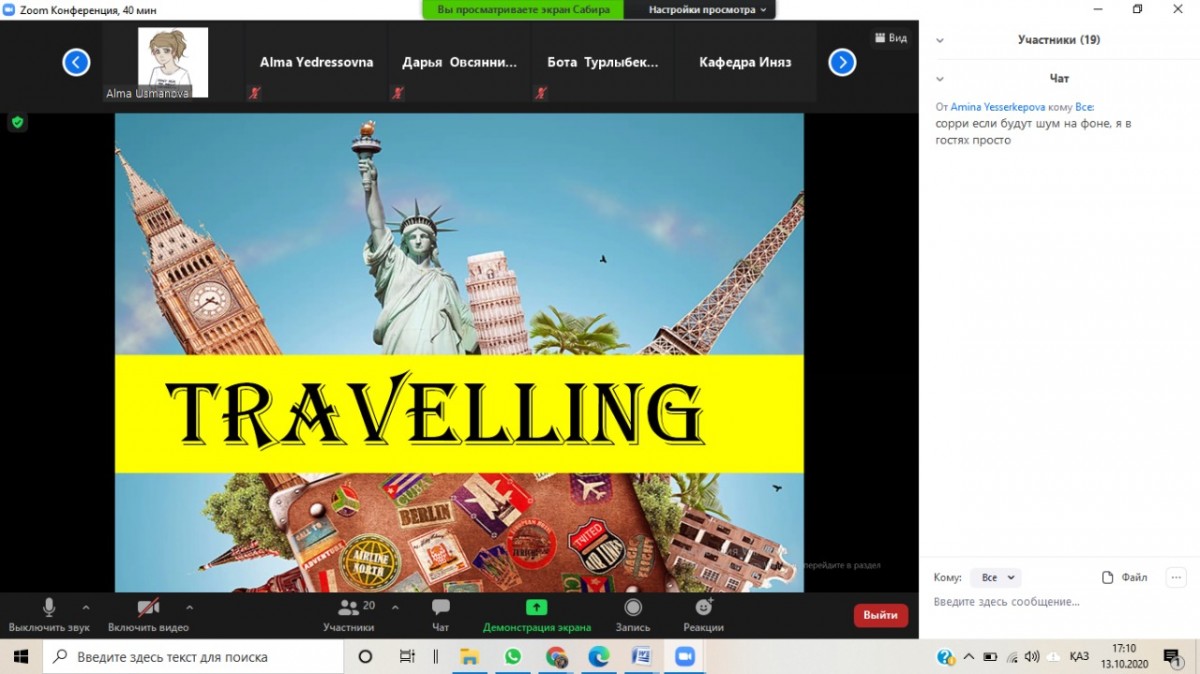Open the Настройки просмотра dropdown
The height and width of the screenshot is (674, 1200).
pyautogui.click(x=707, y=9)
